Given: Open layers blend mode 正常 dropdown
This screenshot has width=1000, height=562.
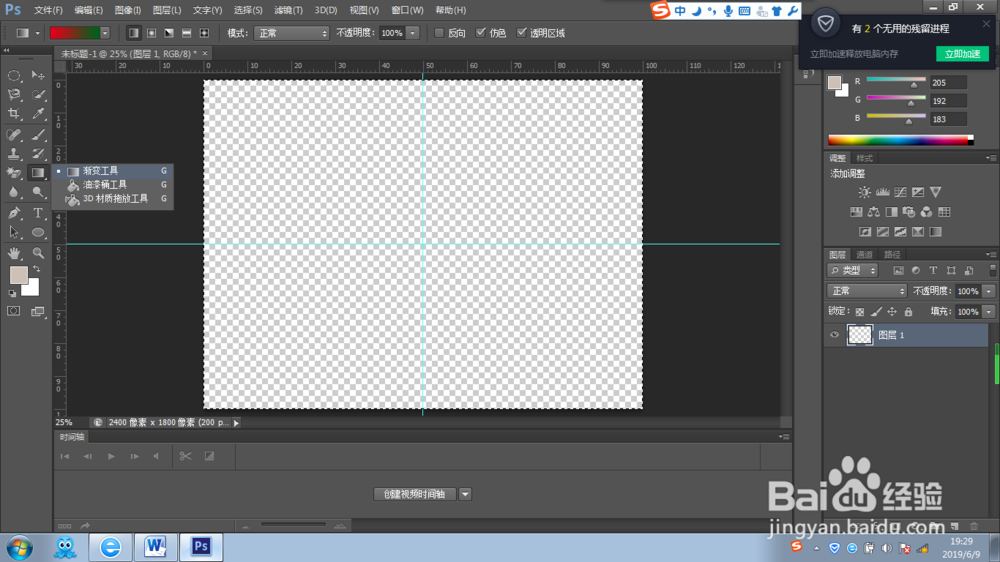Looking at the screenshot, I should (867, 291).
